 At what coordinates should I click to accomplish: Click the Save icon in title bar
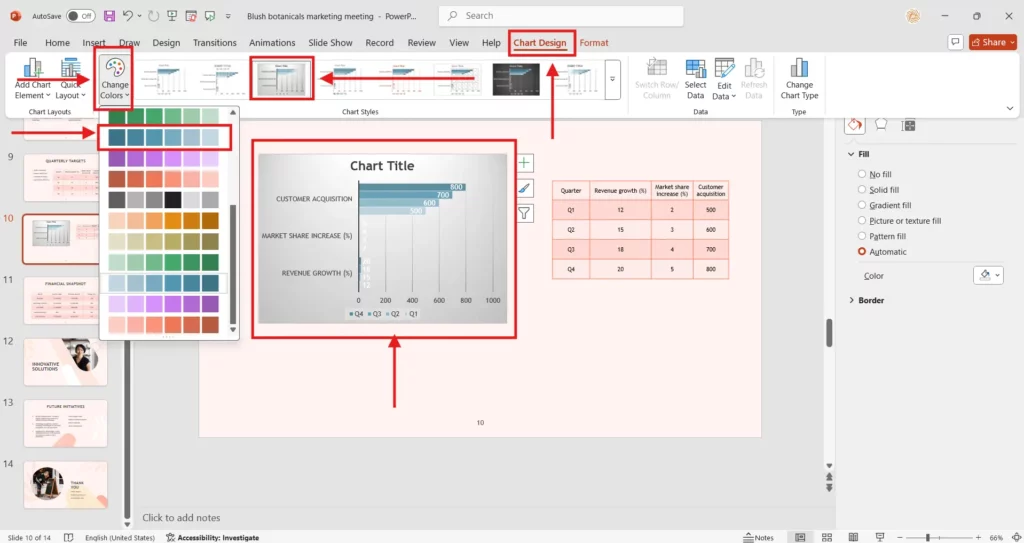click(x=108, y=16)
